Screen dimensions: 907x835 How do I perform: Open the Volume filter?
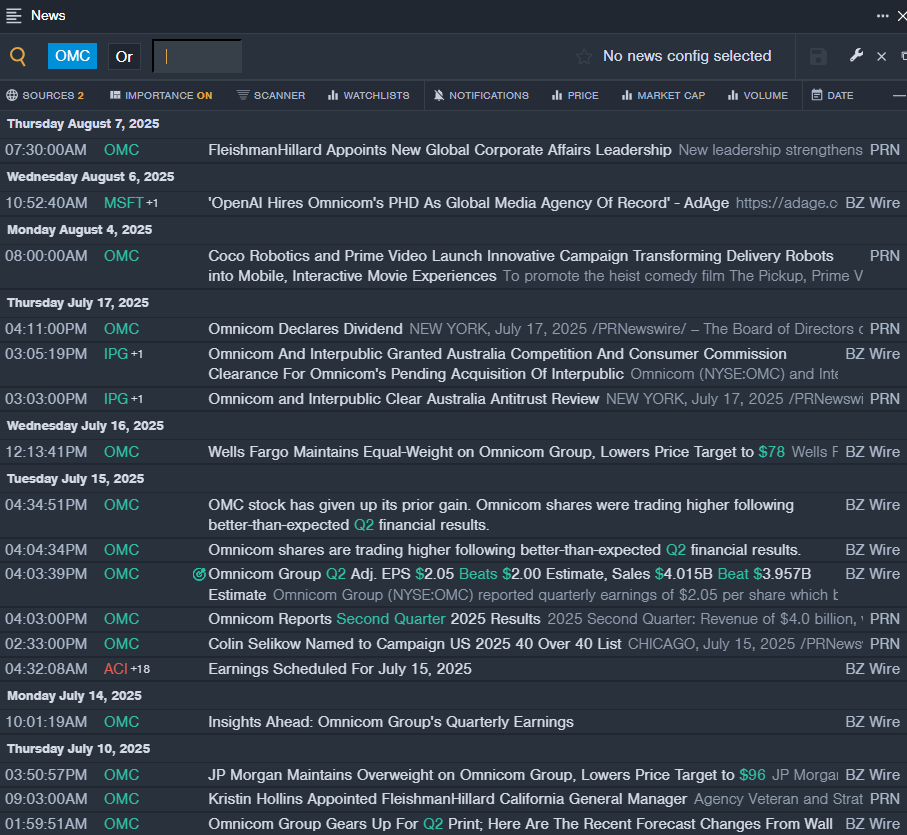click(x=758, y=95)
